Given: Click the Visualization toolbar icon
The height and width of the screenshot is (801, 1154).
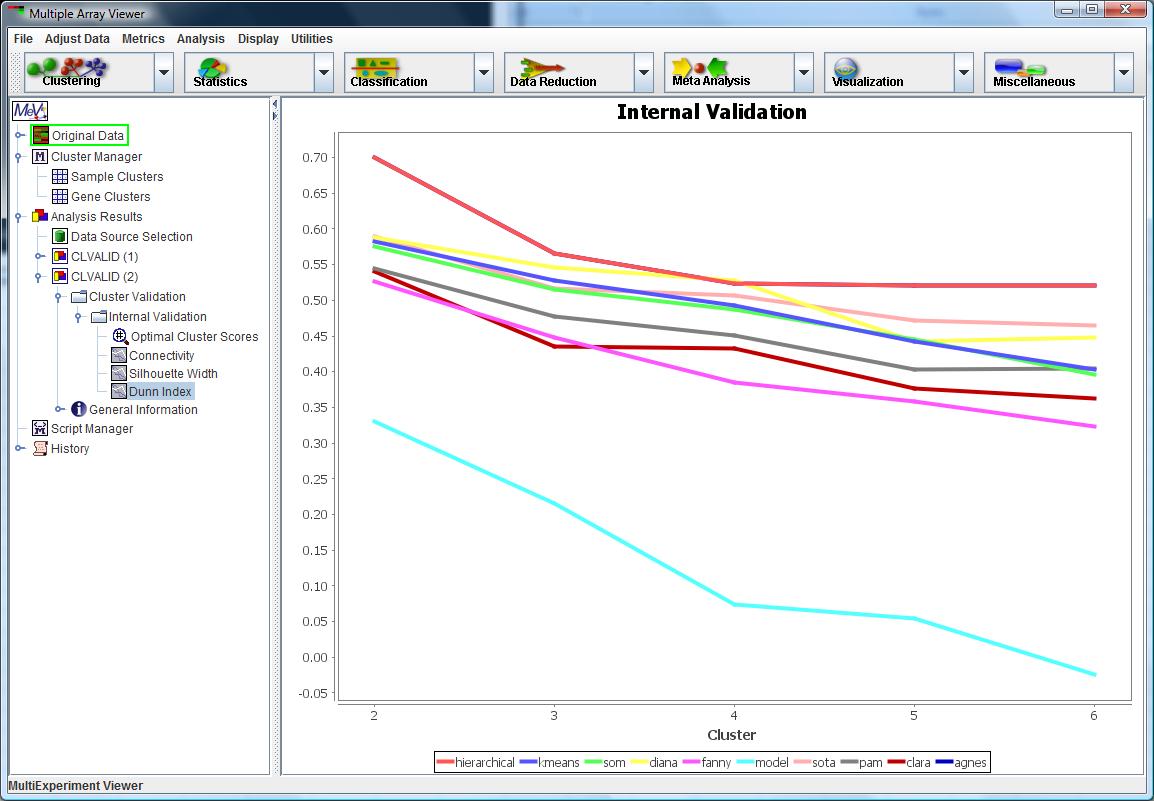Looking at the screenshot, I should pyautogui.click(x=846, y=68).
